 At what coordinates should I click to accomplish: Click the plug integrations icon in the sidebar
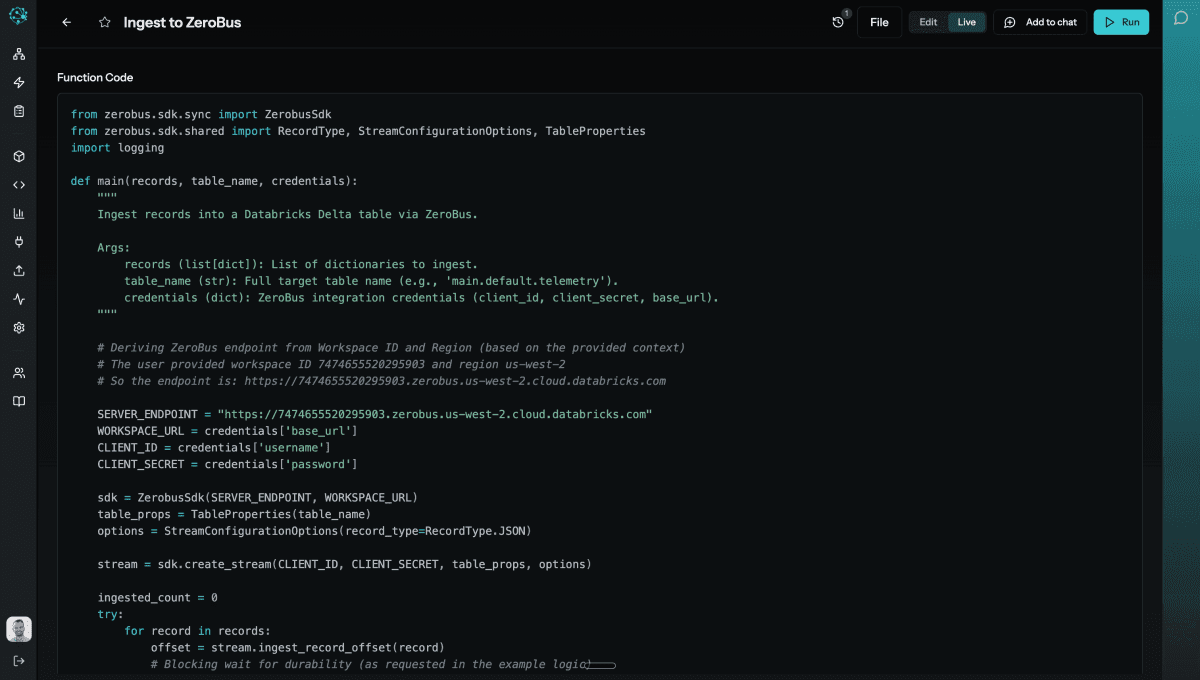click(18, 241)
